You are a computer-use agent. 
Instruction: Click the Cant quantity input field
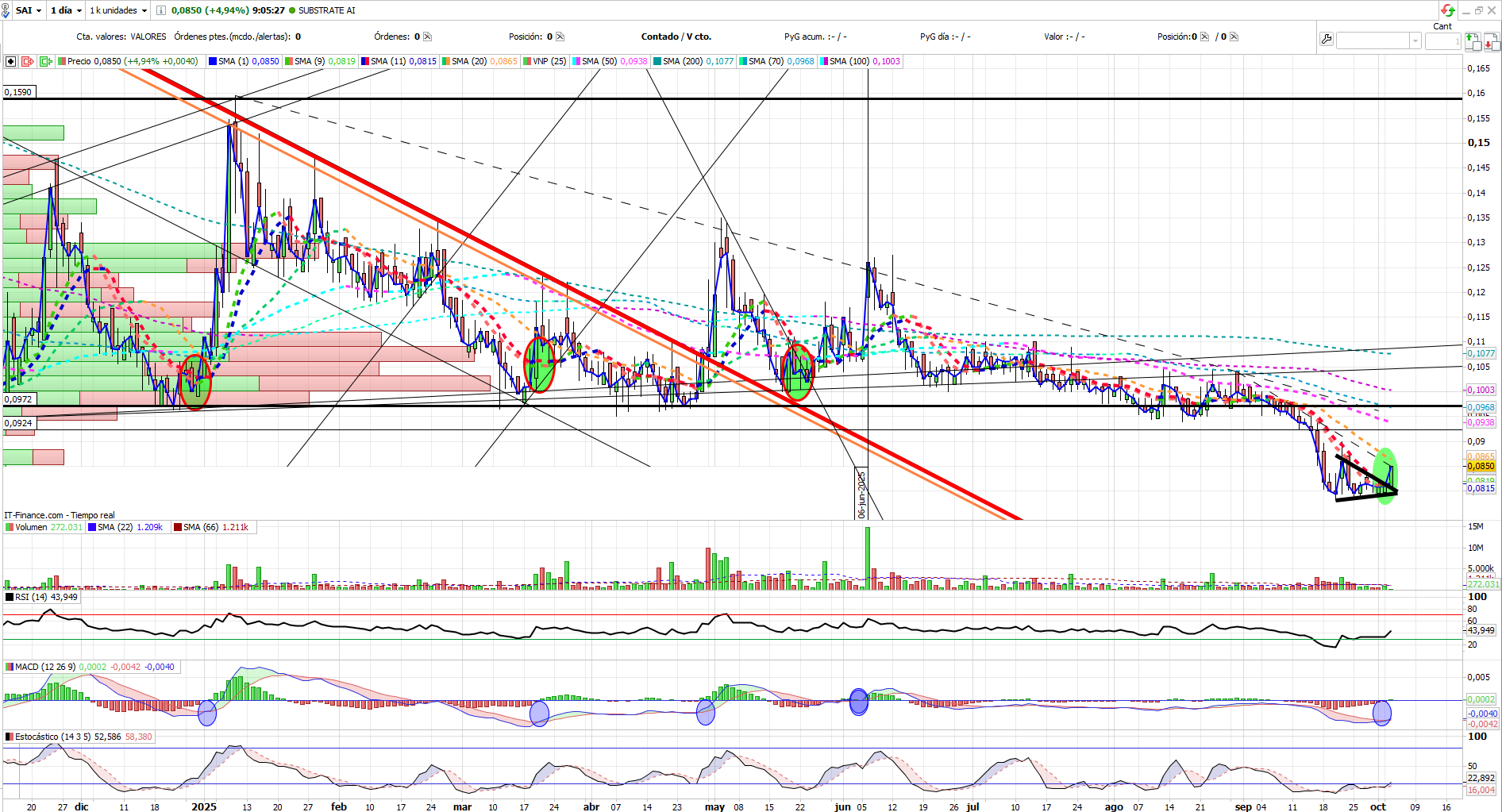coord(1442,40)
